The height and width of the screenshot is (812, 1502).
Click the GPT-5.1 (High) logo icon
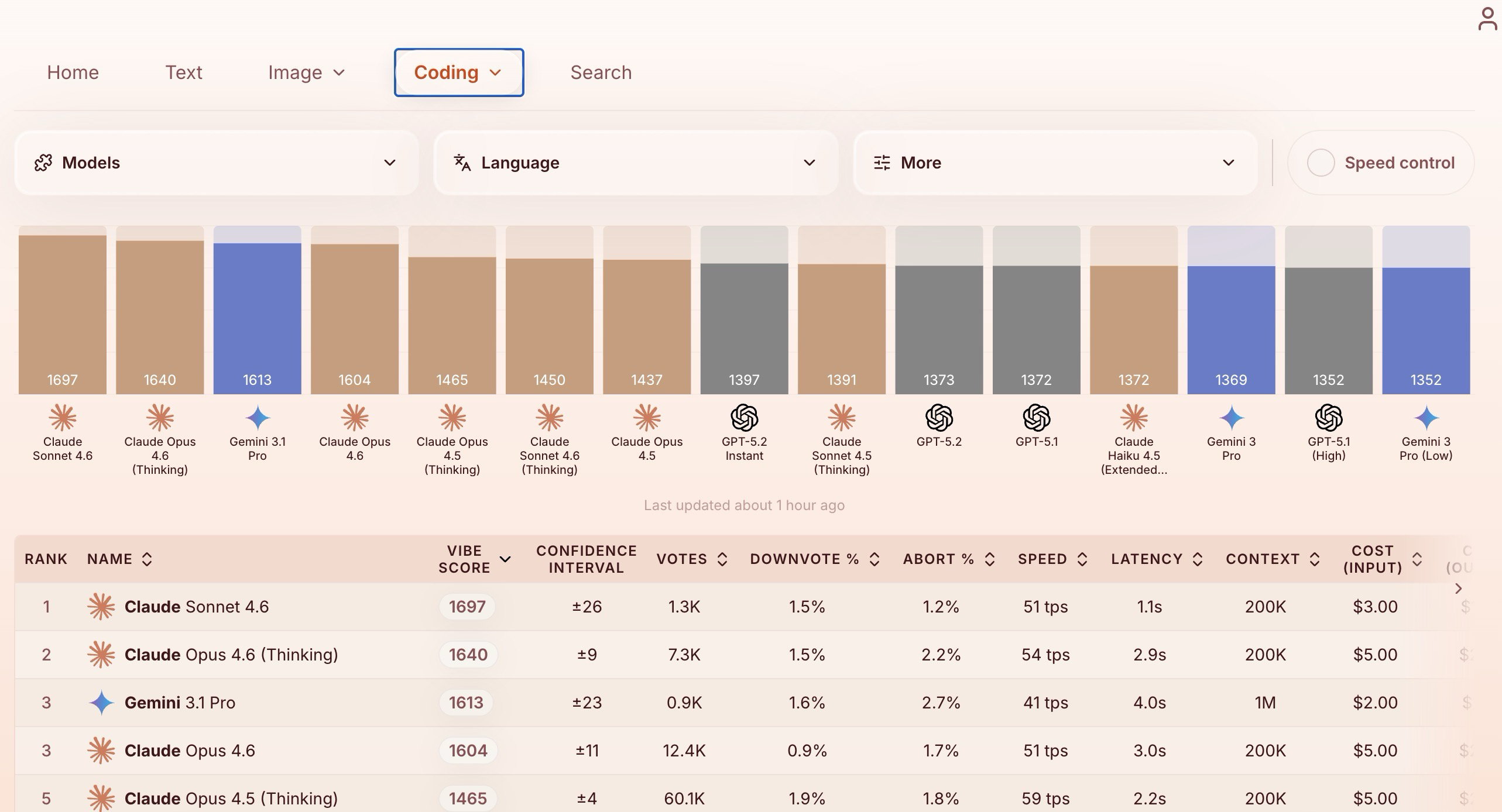[1328, 418]
